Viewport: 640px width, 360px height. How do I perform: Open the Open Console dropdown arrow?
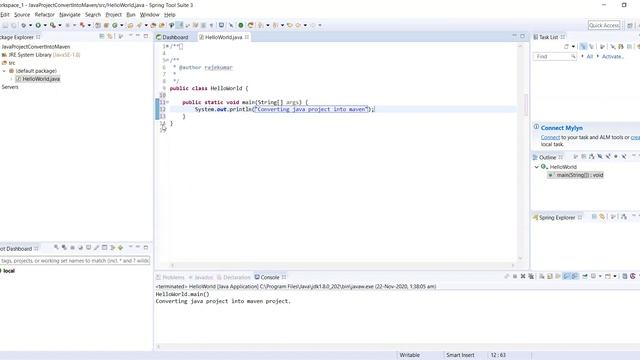click(615, 276)
